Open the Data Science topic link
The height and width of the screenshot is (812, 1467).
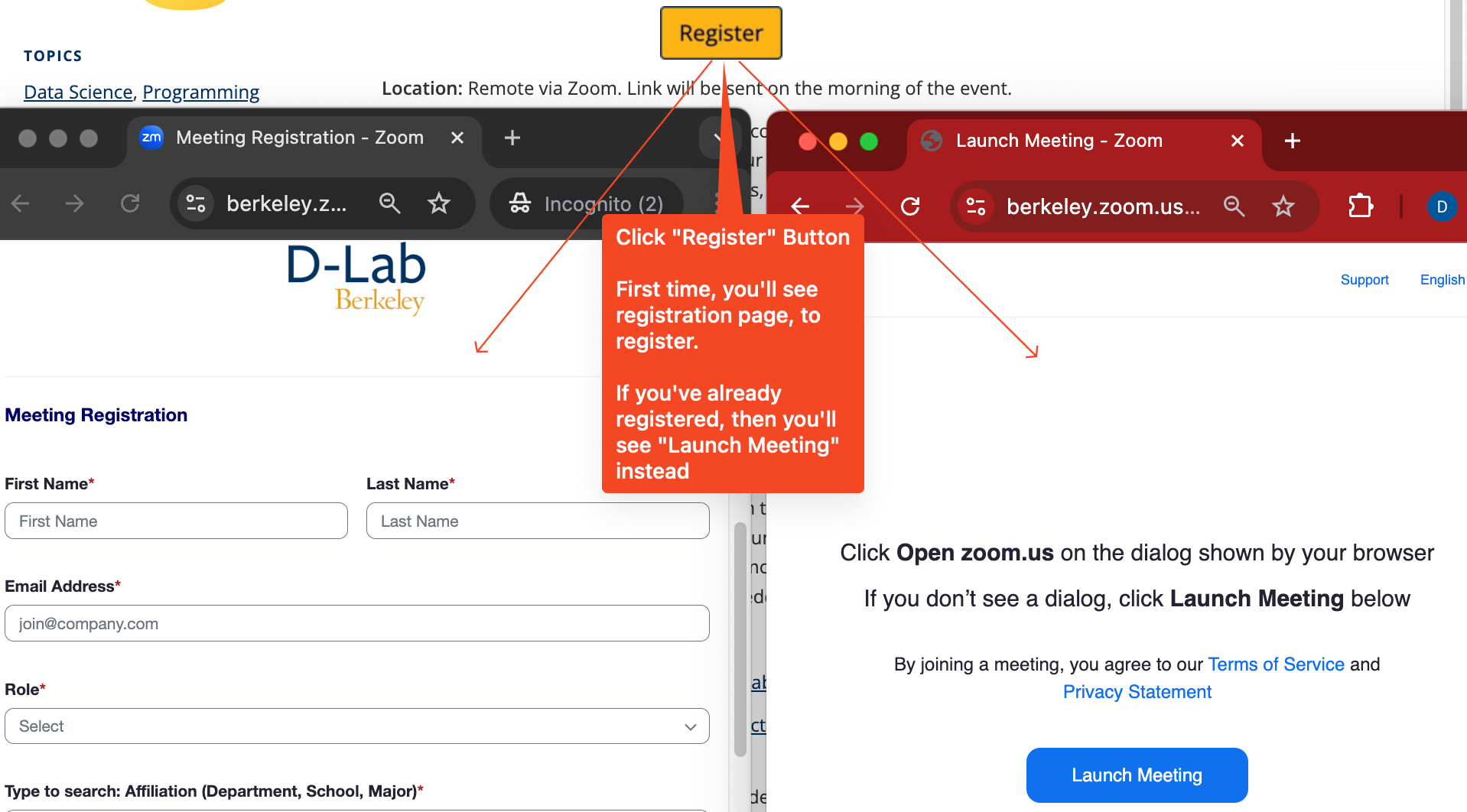(78, 92)
